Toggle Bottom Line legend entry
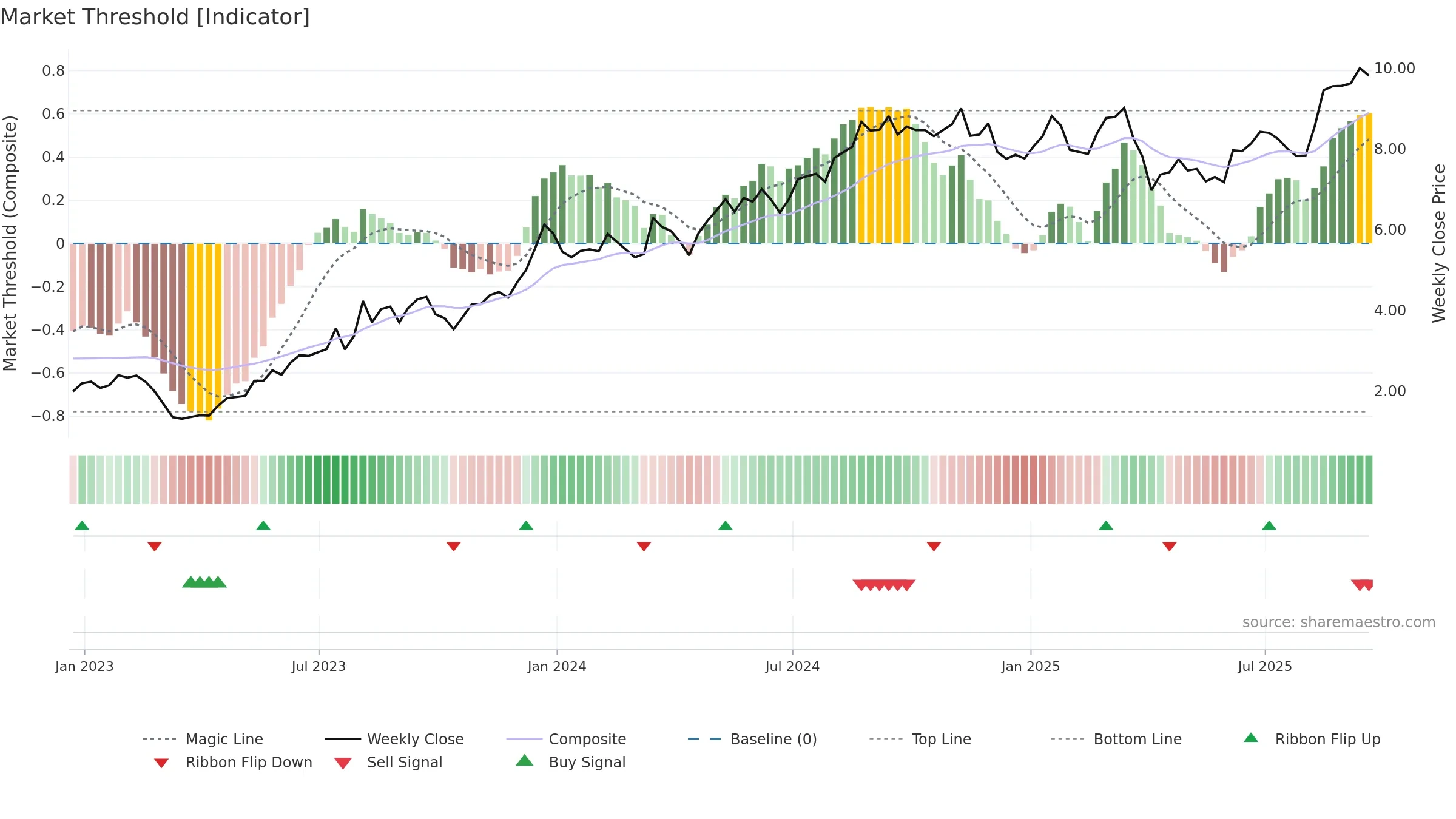The height and width of the screenshot is (819, 1456). click(x=1116, y=739)
